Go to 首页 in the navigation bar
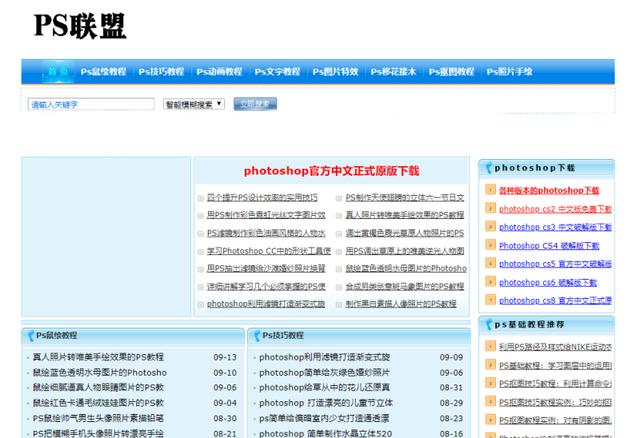The height and width of the screenshot is (438, 640). (58, 72)
